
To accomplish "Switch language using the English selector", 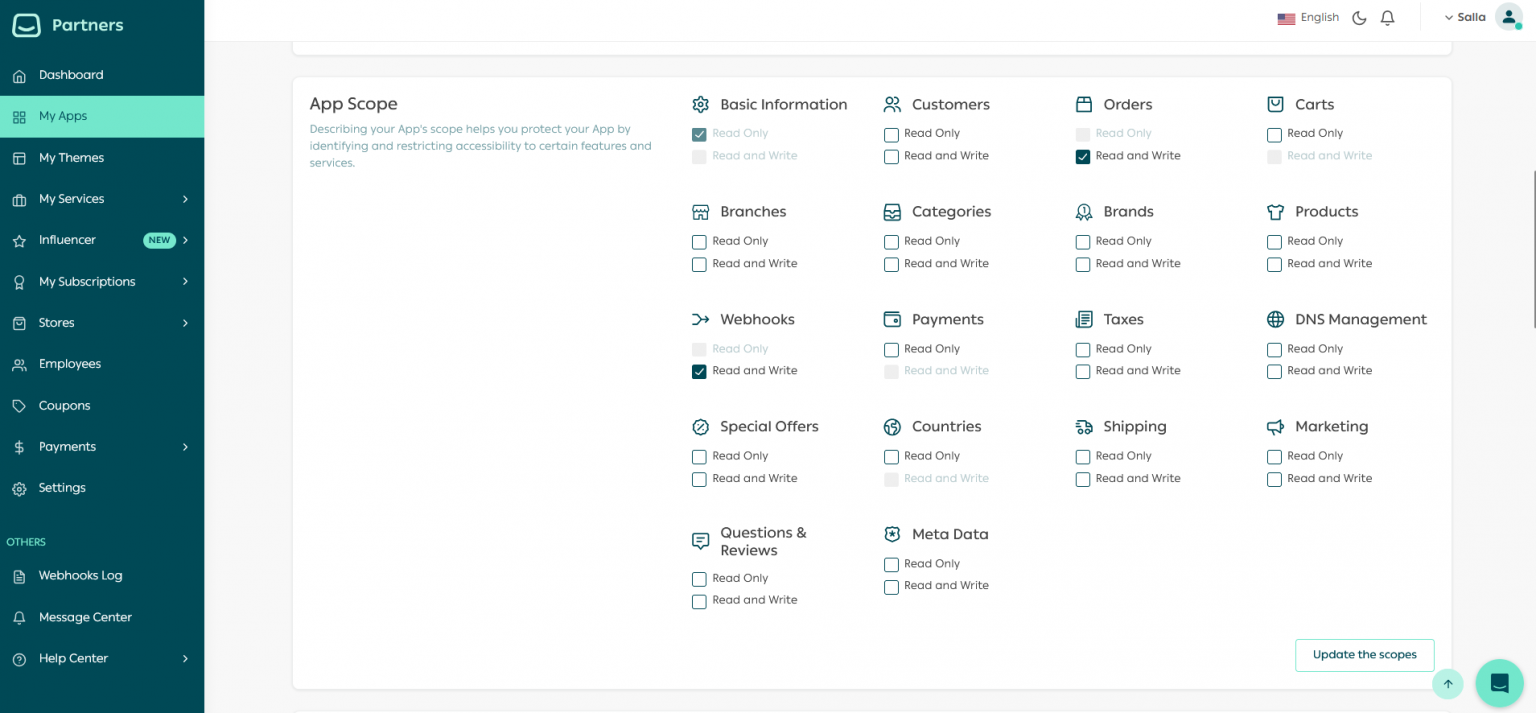I will coord(1308,17).
